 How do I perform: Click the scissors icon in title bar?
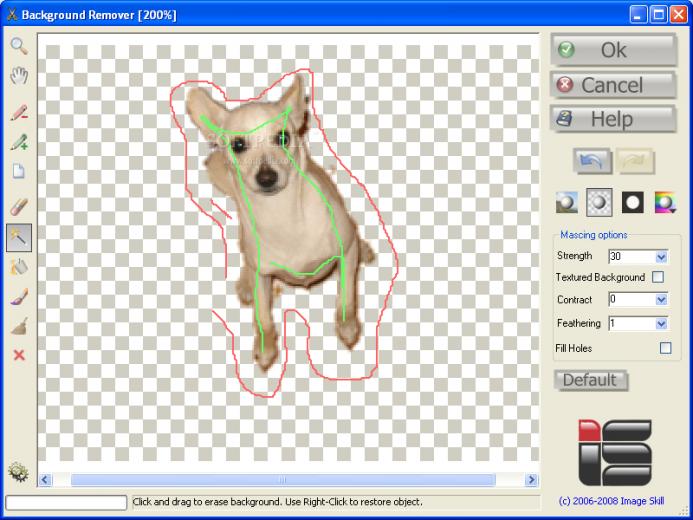click(12, 15)
